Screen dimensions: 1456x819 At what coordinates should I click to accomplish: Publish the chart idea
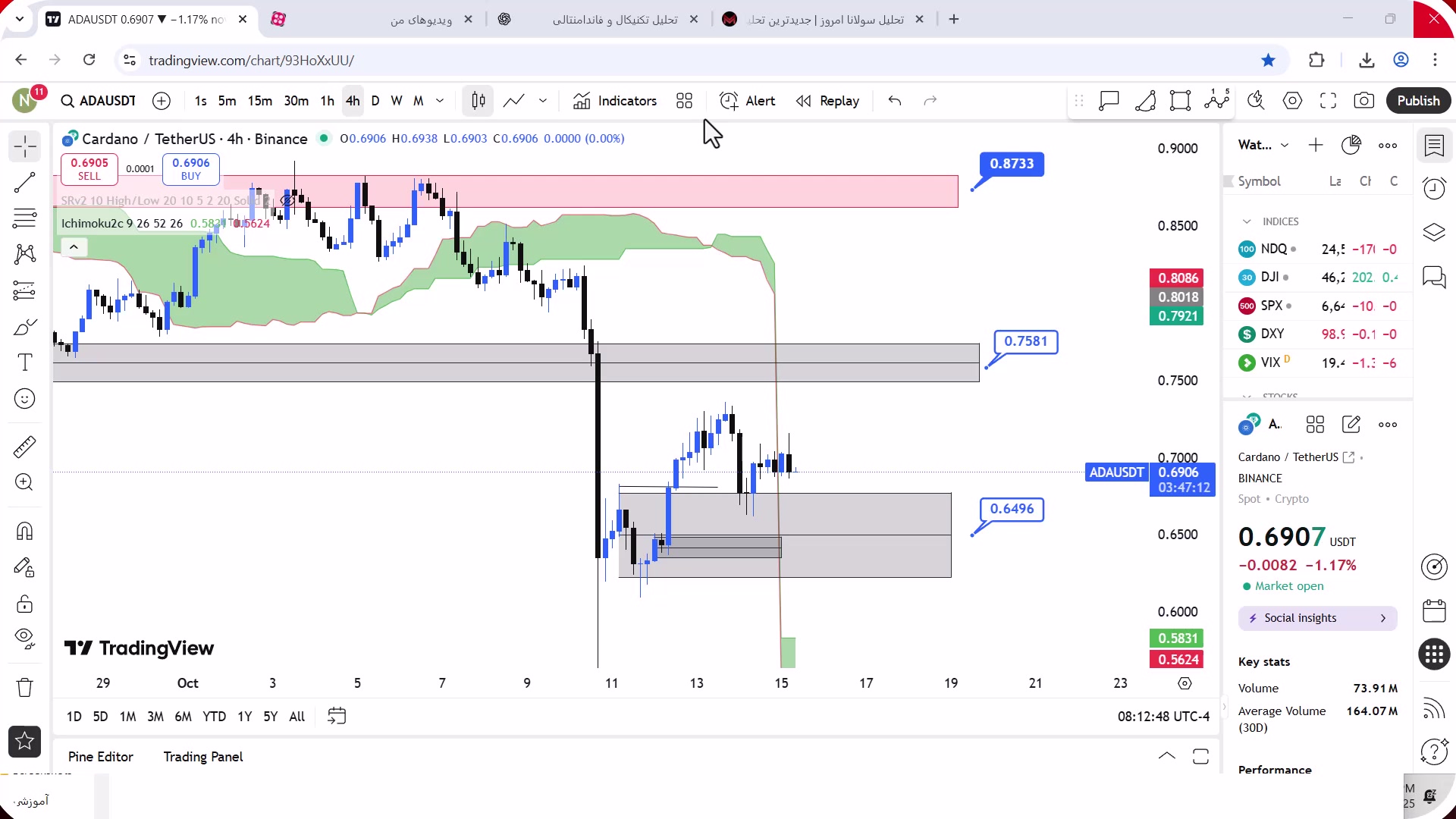pos(1419,101)
